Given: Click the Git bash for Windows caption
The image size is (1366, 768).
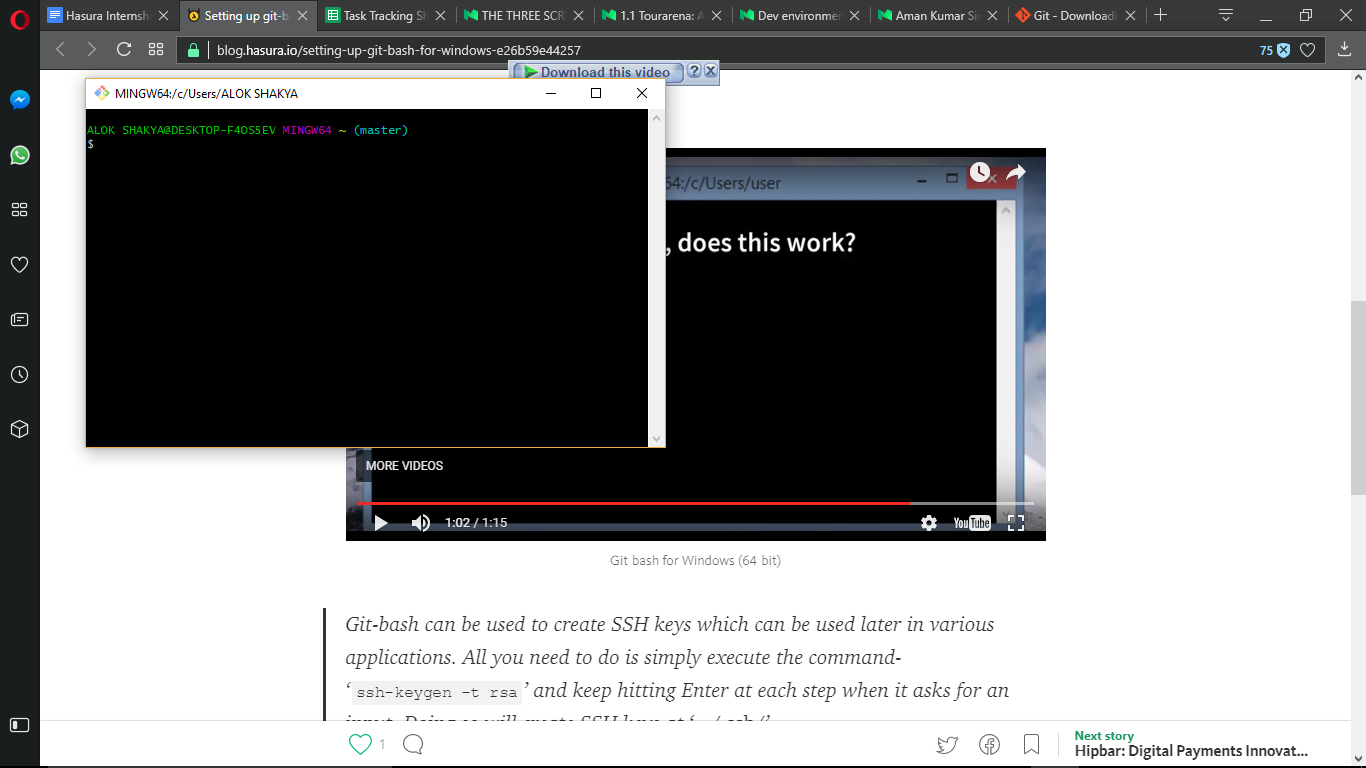Looking at the screenshot, I should click(695, 561).
